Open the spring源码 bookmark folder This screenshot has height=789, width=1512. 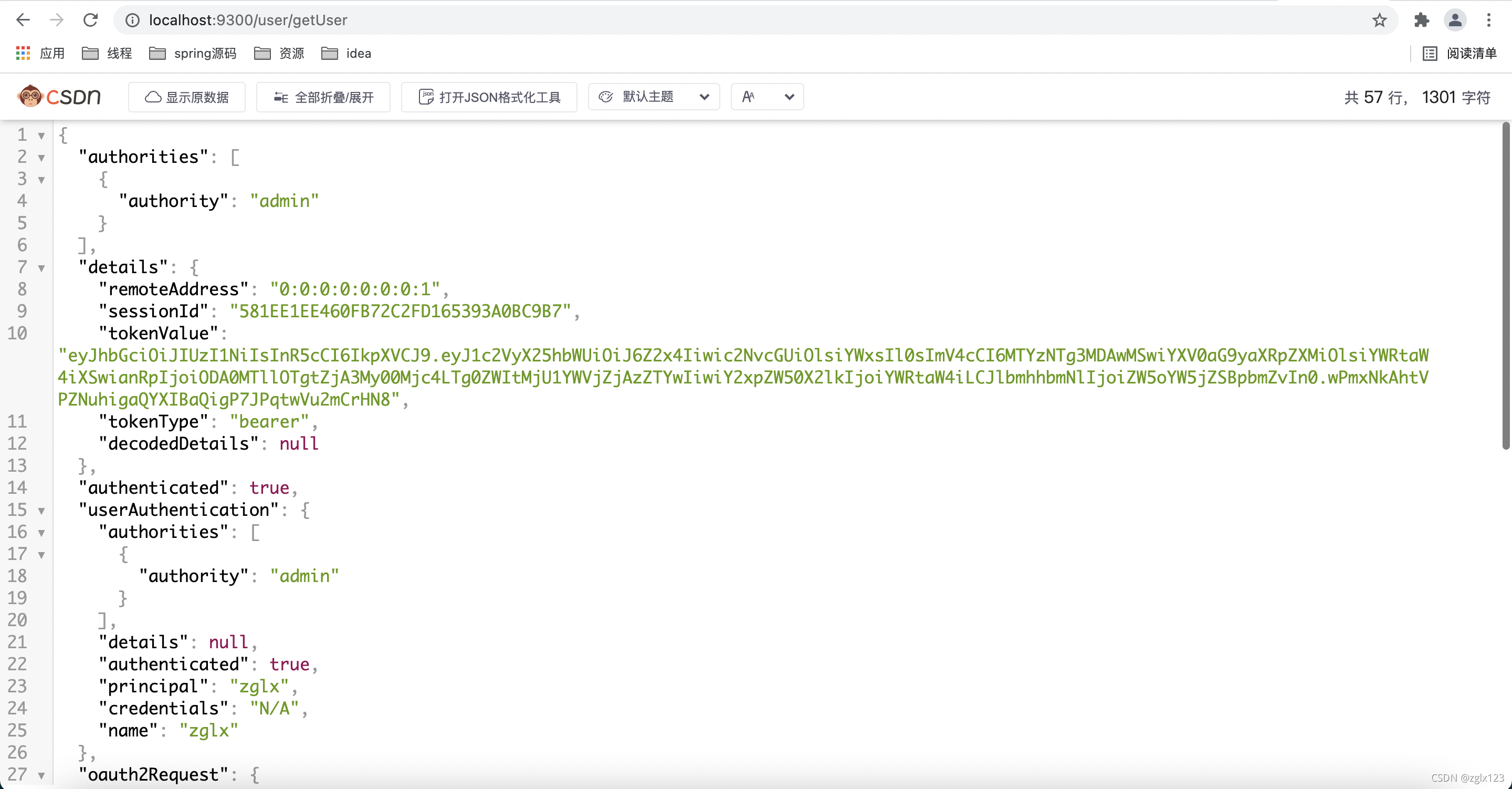pyautogui.click(x=193, y=54)
